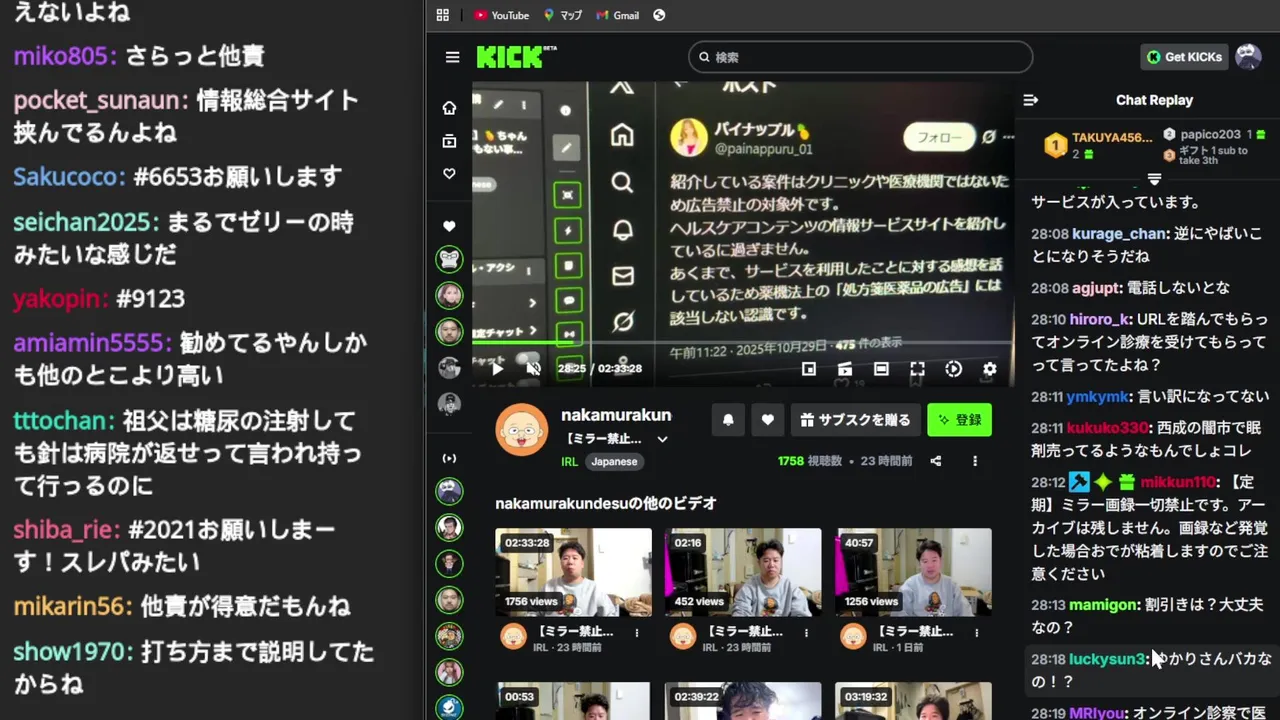Open nakamurakun channel avatar

[x=522, y=430]
